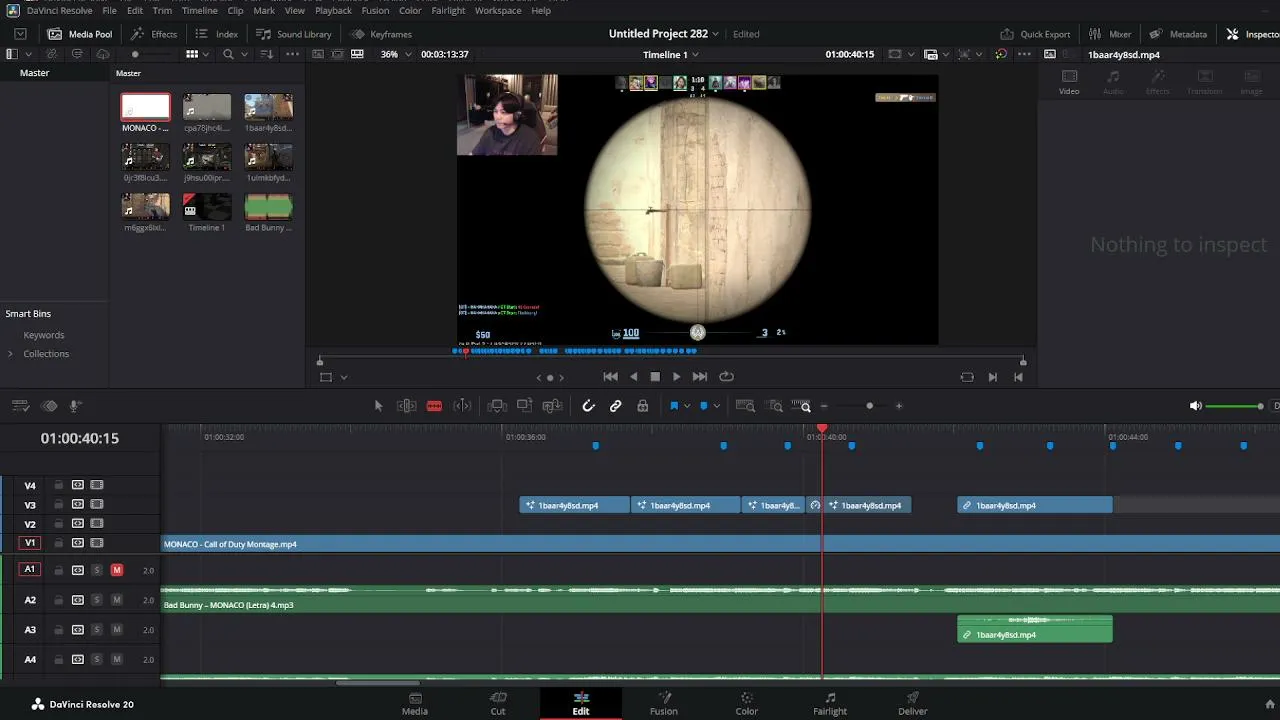Click the Replace Clip icon
The image size is (1280, 720).
coord(552,406)
